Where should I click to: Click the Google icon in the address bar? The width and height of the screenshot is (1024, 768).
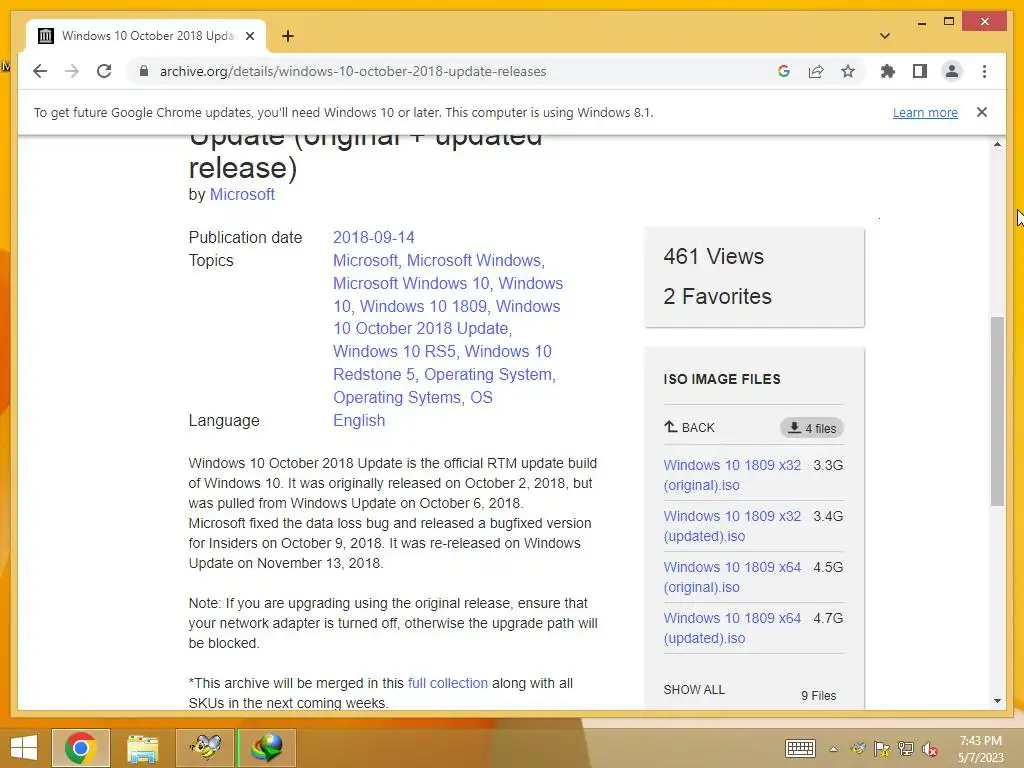[x=784, y=71]
